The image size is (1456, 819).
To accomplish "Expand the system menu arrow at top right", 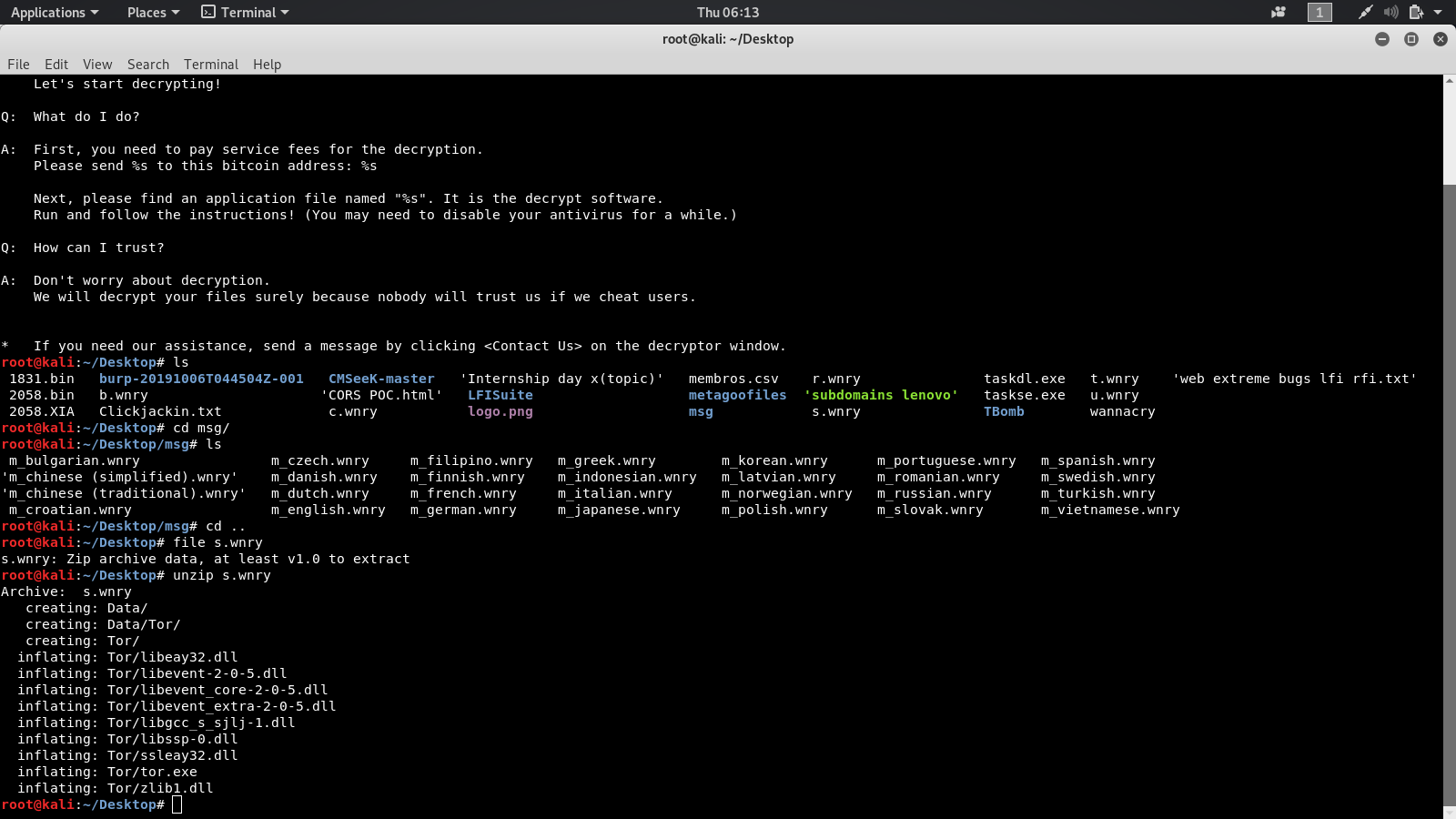I will tap(1438, 12).
